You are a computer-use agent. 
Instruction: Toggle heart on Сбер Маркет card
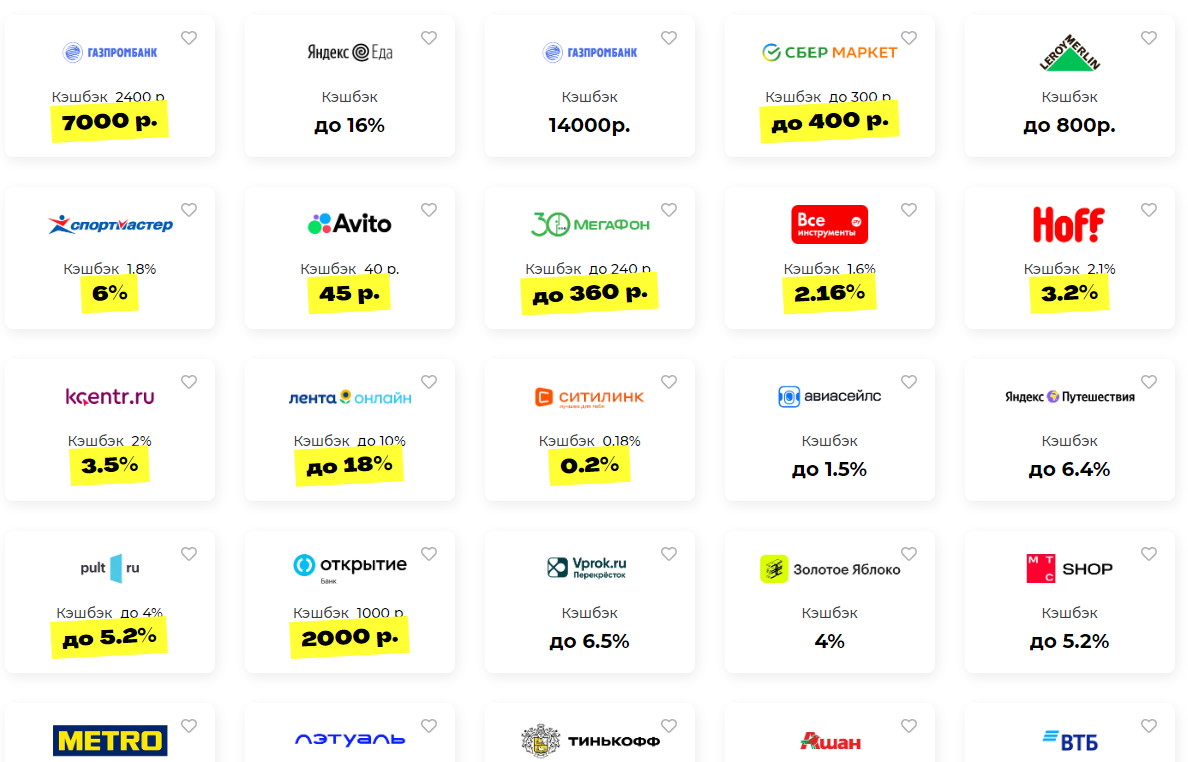click(x=909, y=38)
